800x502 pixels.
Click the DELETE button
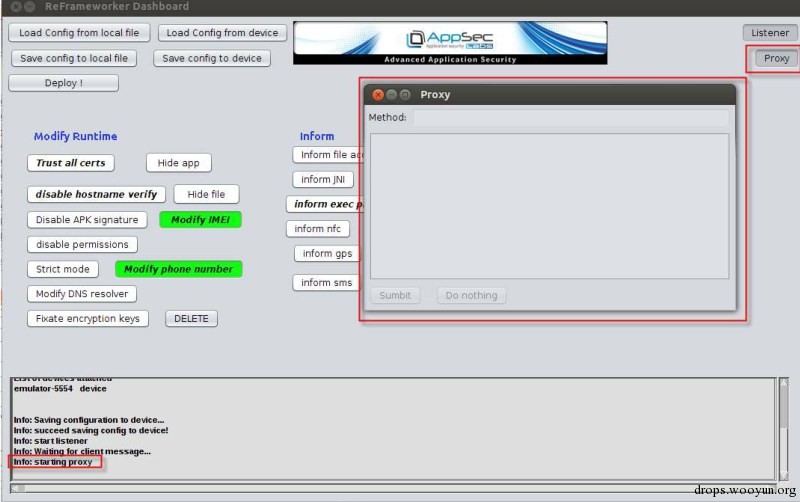(191, 318)
